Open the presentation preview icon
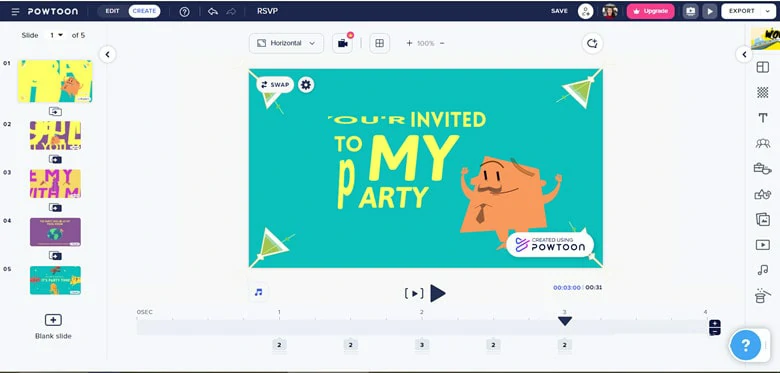Viewport: 780px width, 373px height. tap(690, 11)
